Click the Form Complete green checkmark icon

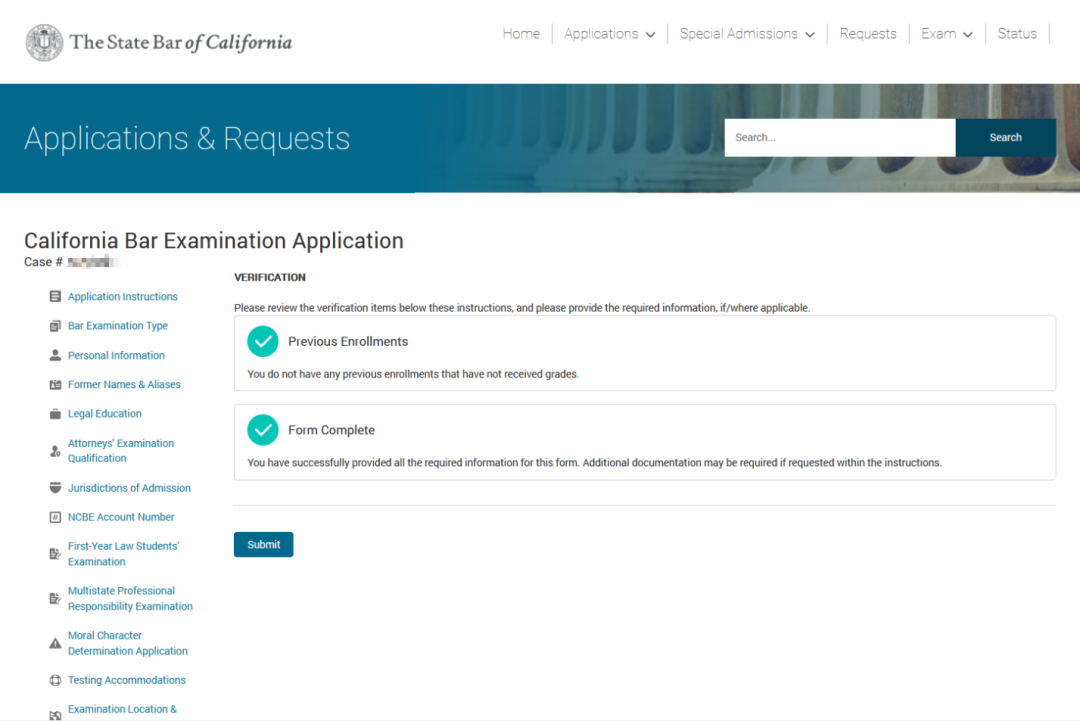pos(262,430)
